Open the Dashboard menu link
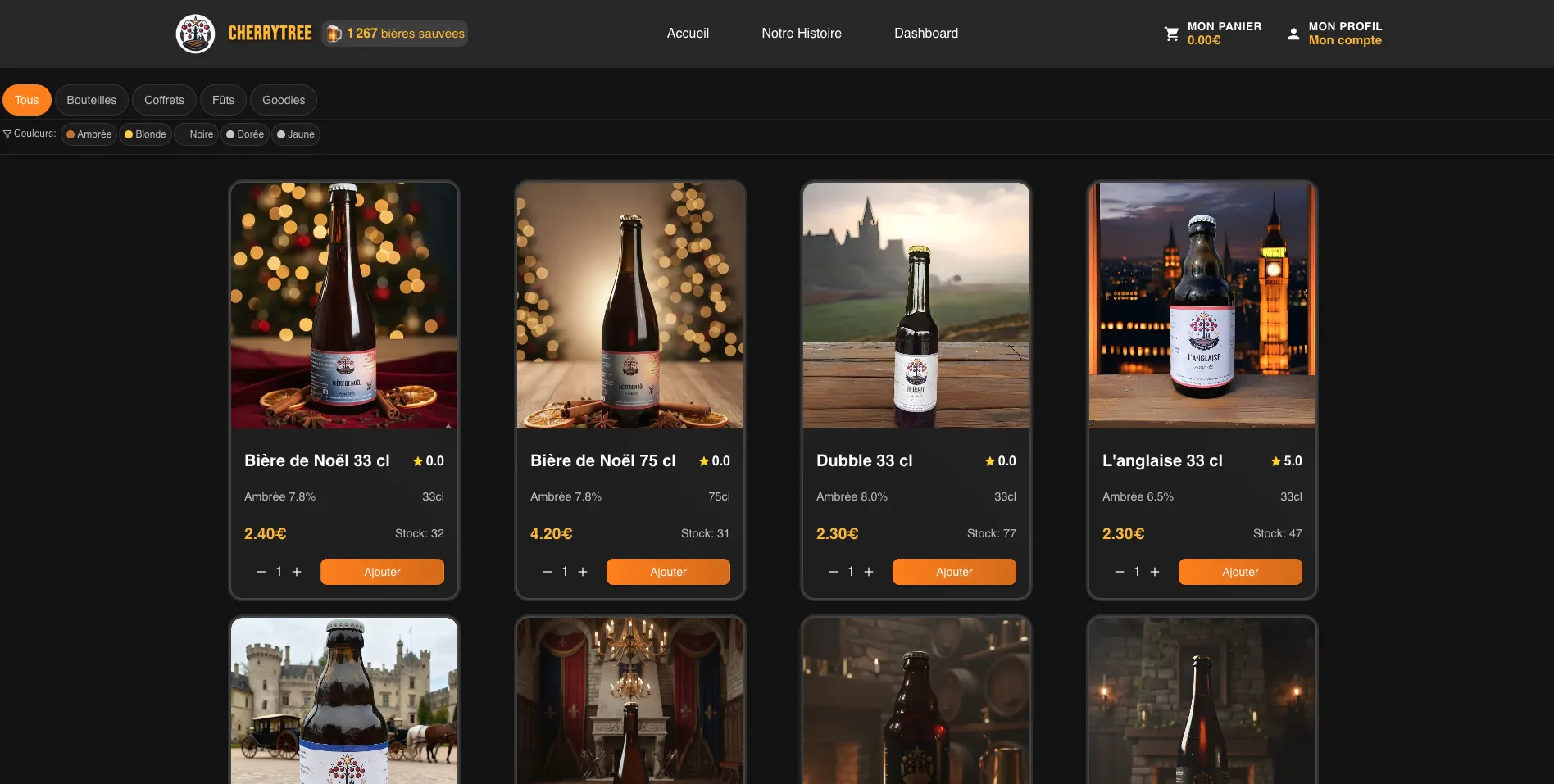1554x784 pixels. tap(925, 34)
